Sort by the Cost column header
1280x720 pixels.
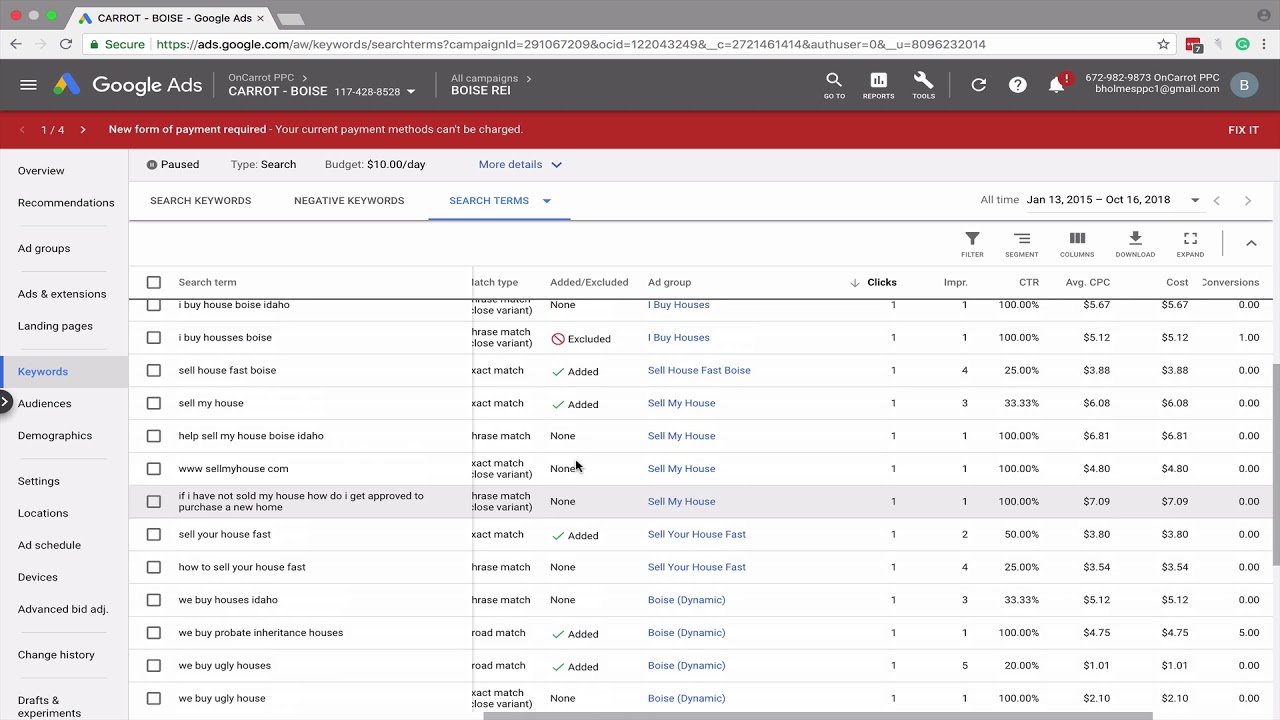[x=1177, y=282]
